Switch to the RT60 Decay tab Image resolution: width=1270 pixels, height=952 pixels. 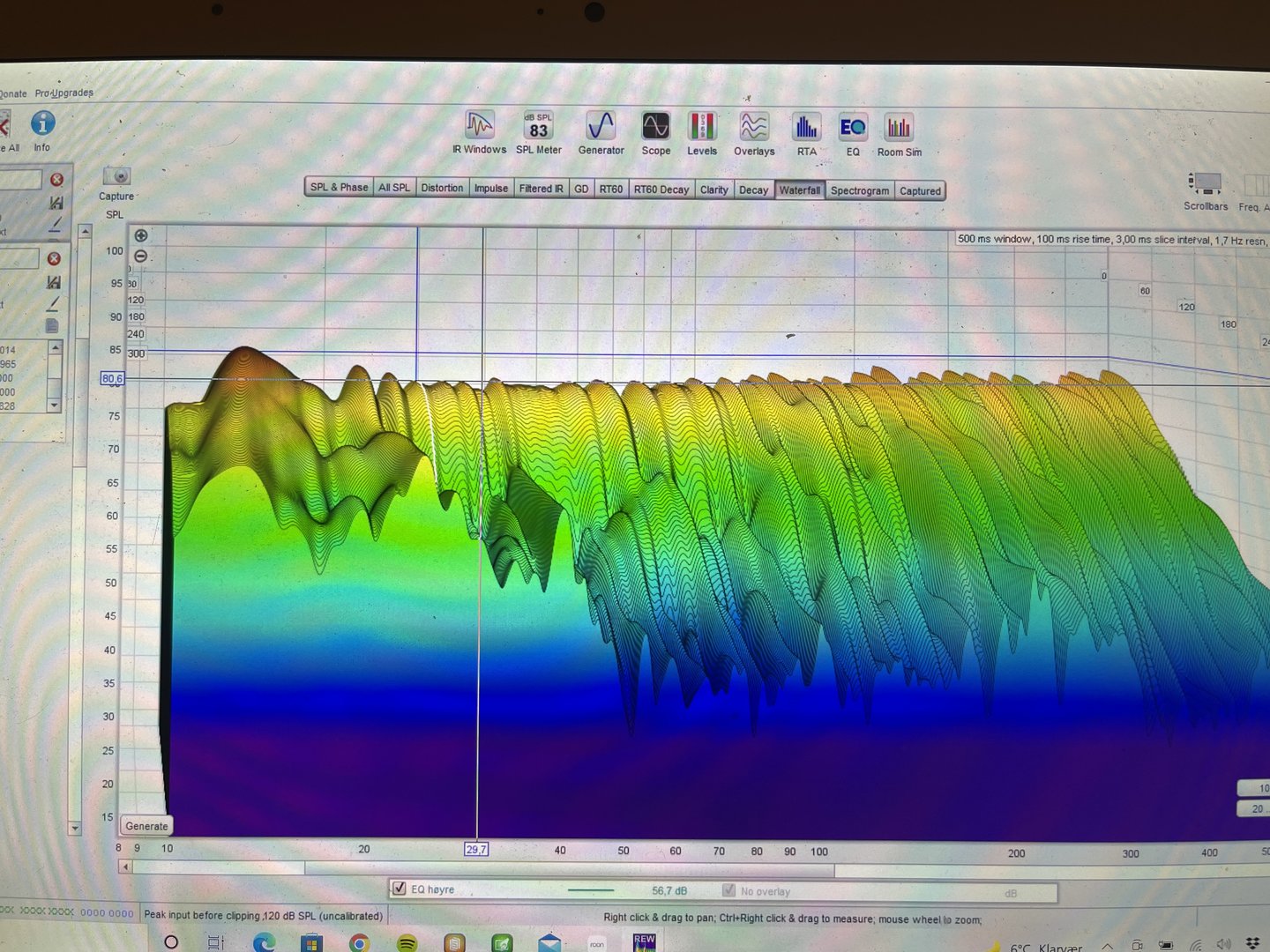coord(661,190)
